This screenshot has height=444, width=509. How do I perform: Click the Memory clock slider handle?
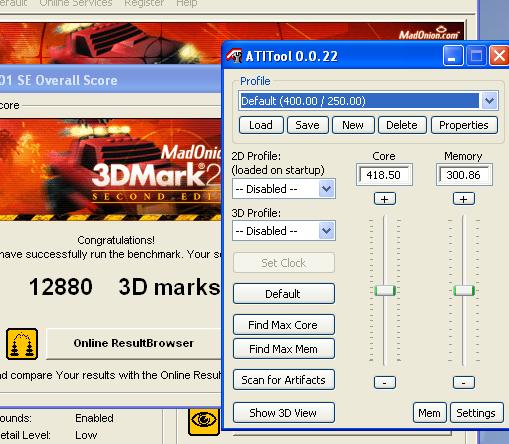464,290
